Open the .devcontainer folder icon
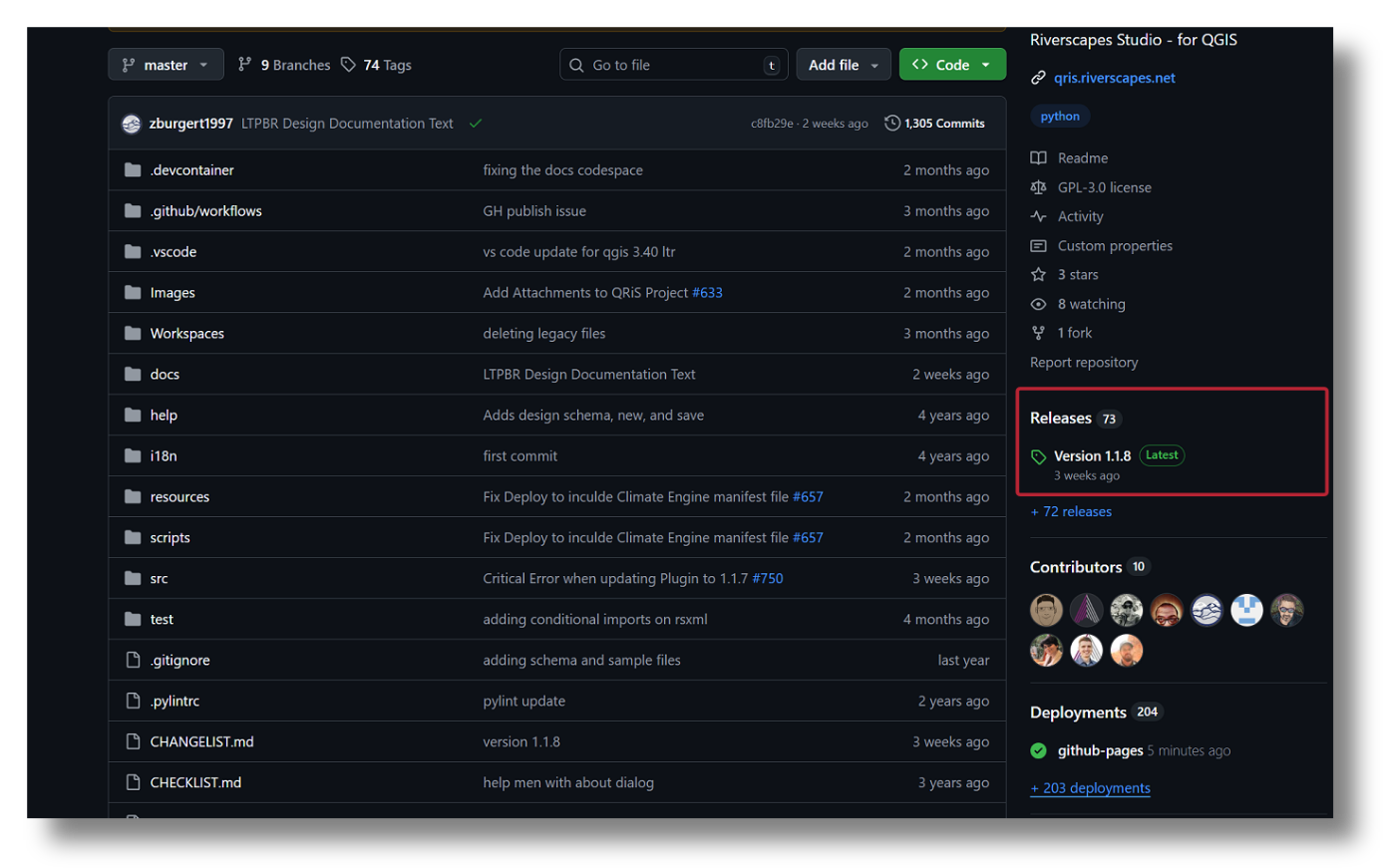Screen dimensions: 1383x868 coord(133,170)
